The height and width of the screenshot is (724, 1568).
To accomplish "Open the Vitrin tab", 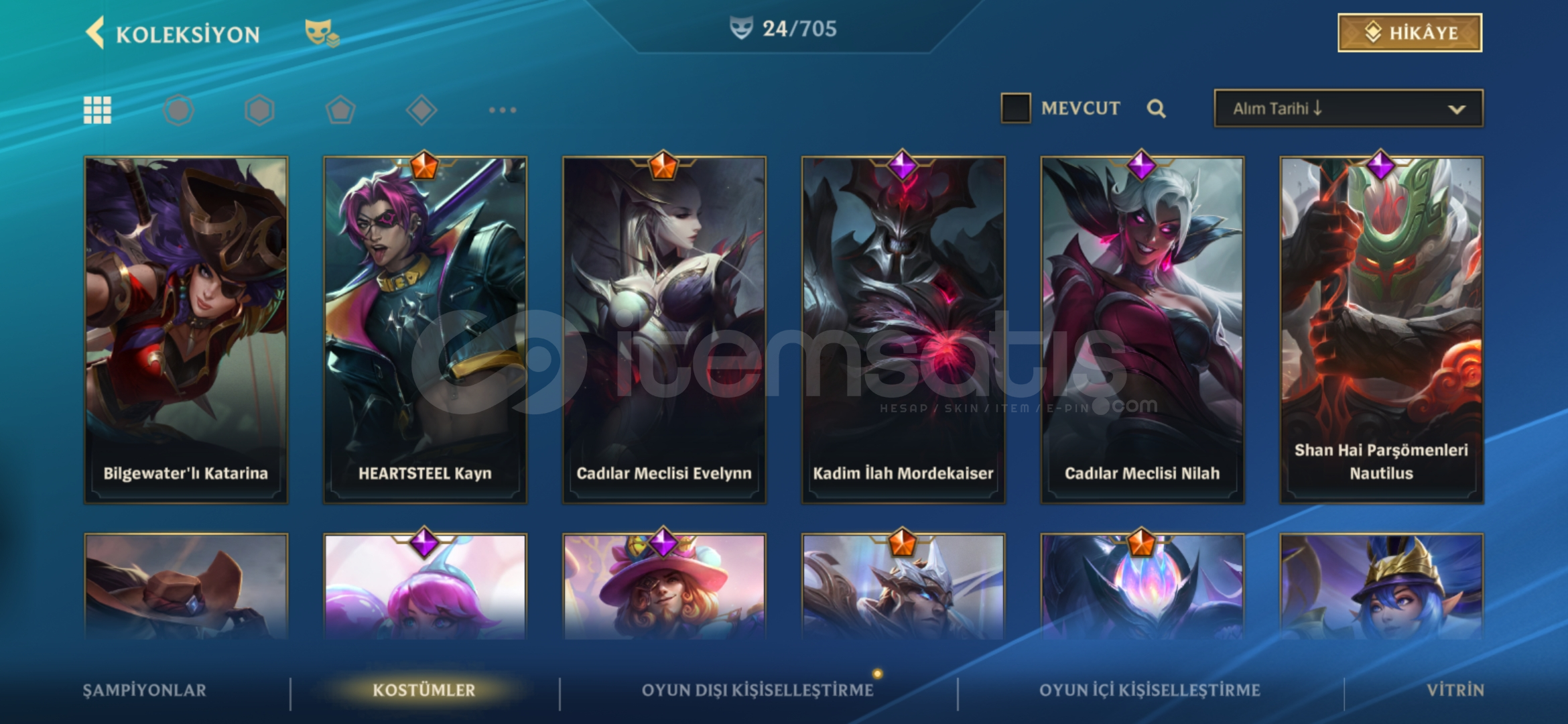I will [1455, 690].
